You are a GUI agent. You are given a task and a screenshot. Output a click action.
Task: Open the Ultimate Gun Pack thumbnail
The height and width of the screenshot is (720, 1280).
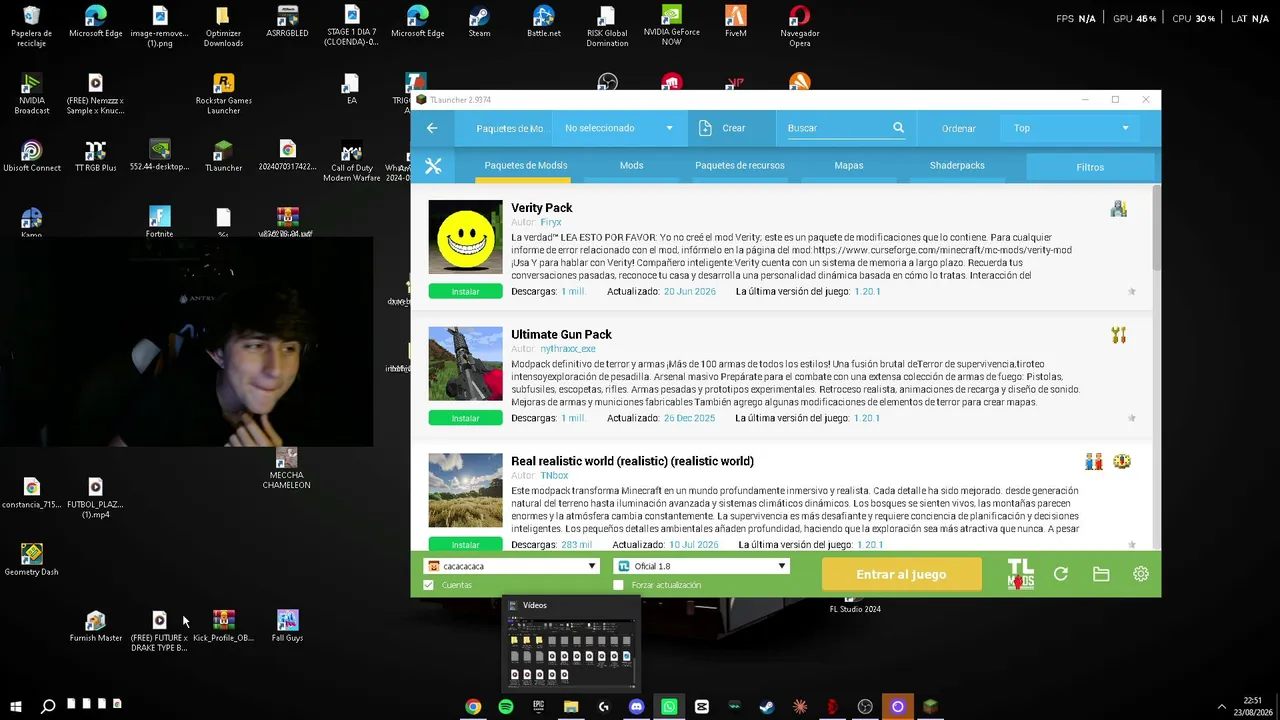[x=466, y=363]
